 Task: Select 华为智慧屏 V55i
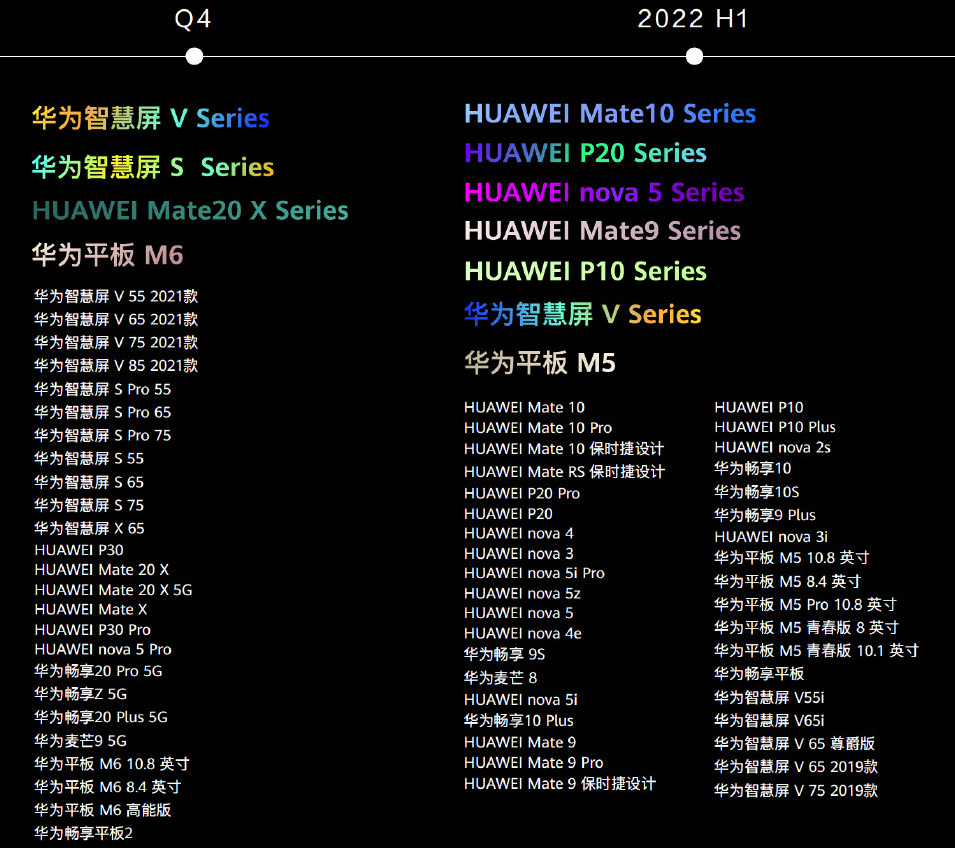pyautogui.click(x=770, y=698)
